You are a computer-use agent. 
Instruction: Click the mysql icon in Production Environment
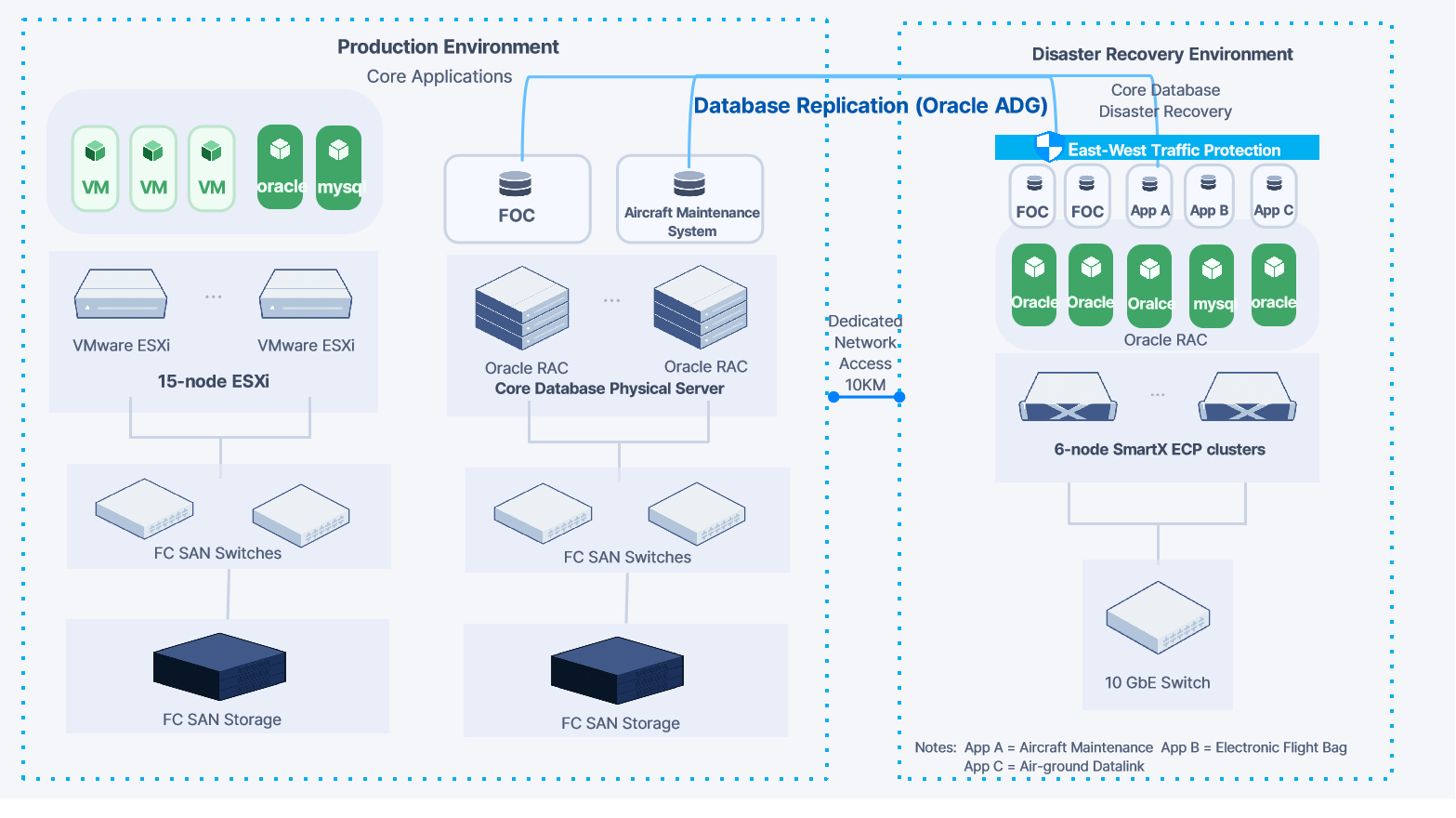click(x=339, y=167)
